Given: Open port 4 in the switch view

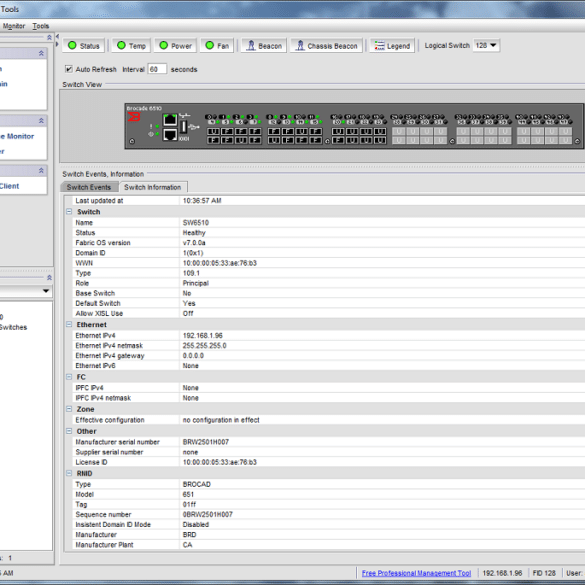Looking at the screenshot, I should pyautogui.click(x=213, y=140).
